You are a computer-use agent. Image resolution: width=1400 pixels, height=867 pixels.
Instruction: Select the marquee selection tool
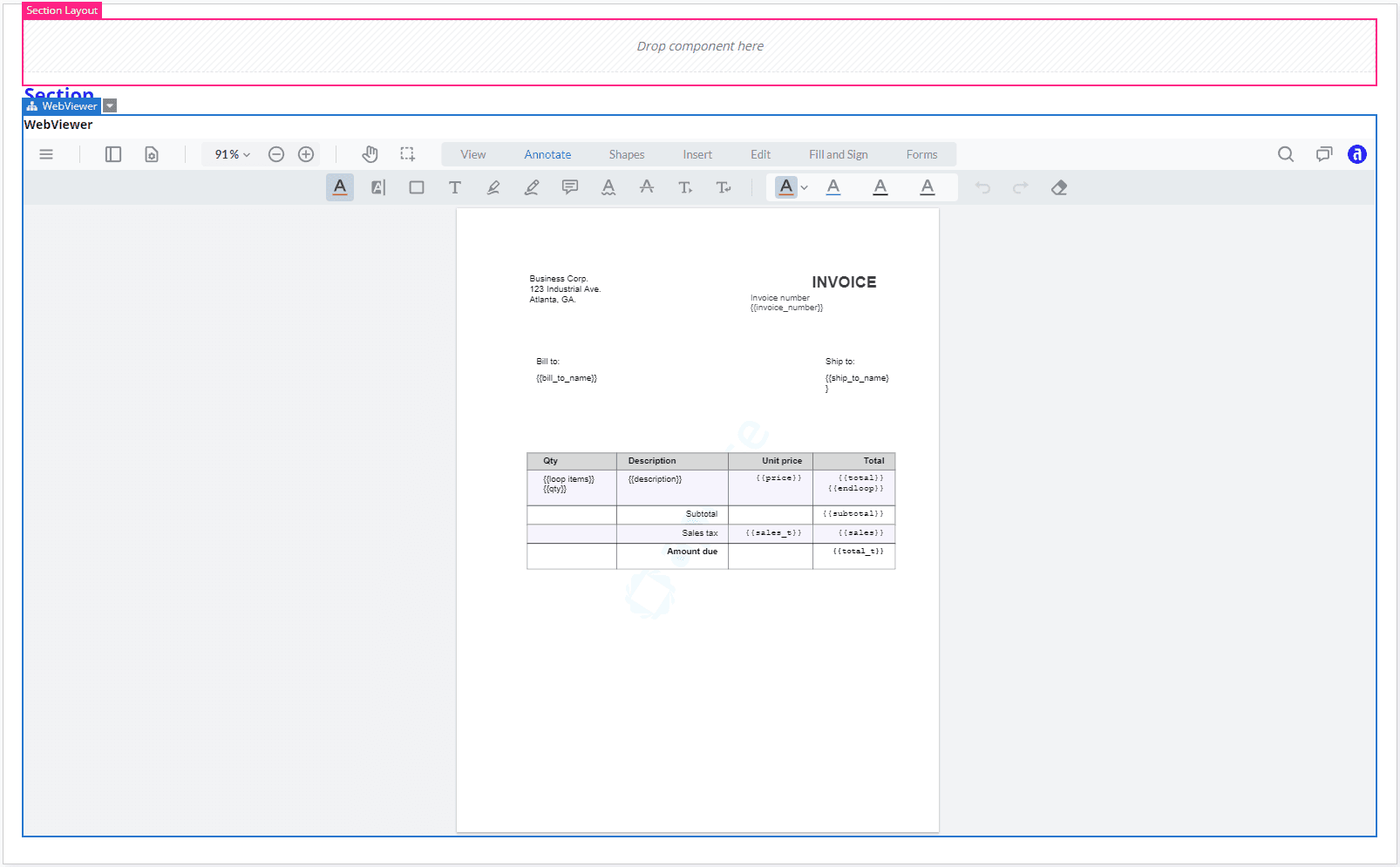coord(408,154)
